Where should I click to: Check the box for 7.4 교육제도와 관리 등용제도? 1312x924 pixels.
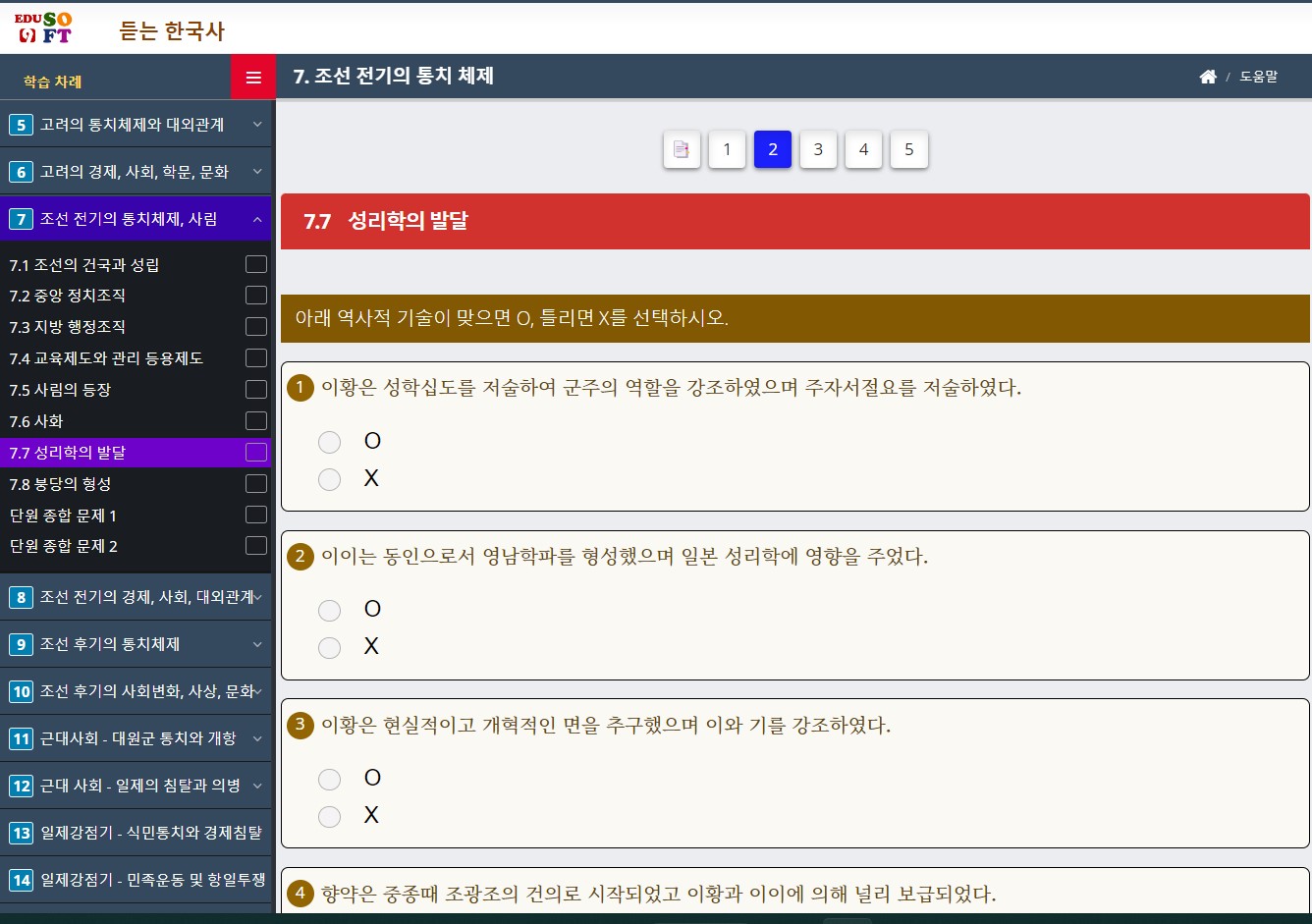tap(256, 357)
